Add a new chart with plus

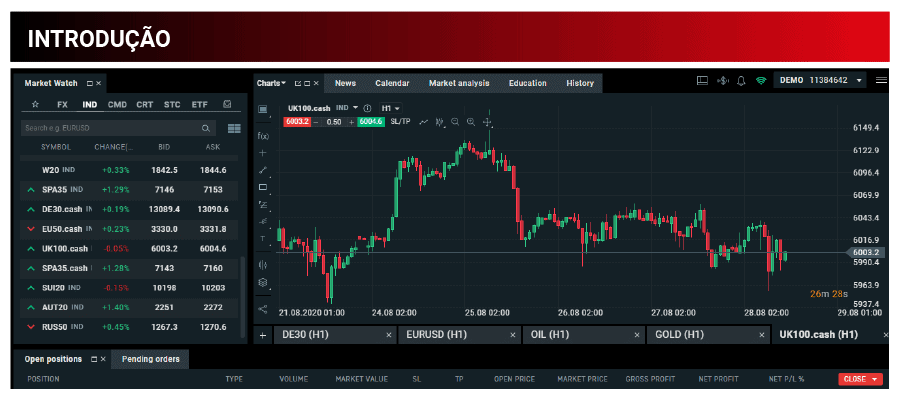[264, 335]
